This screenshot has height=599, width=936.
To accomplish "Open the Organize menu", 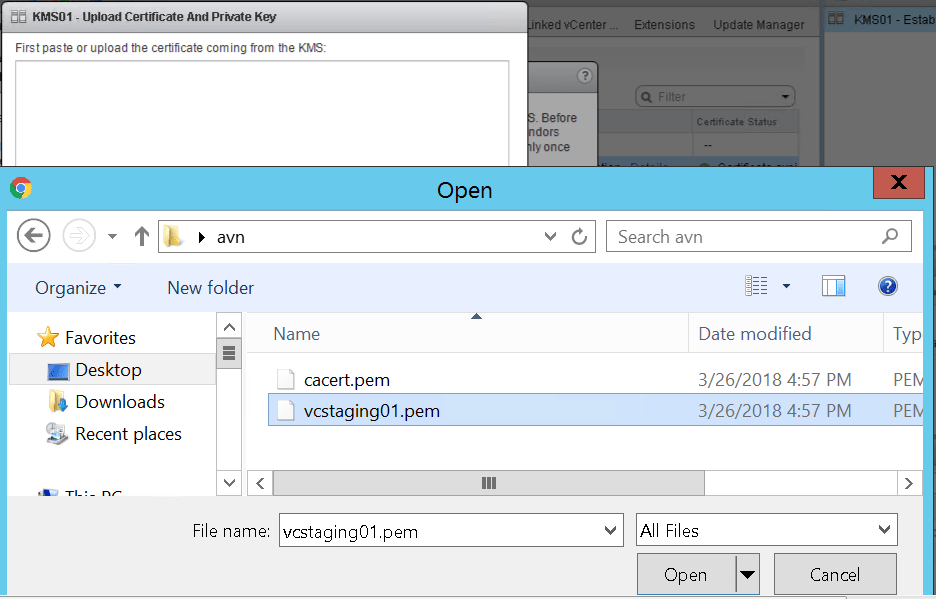I will coord(78,288).
